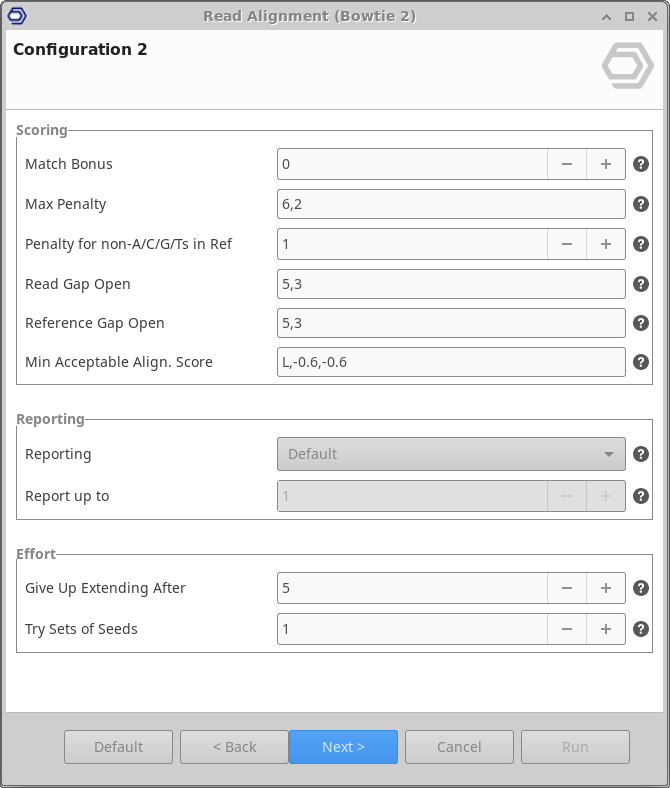
Task: Decrease Match Bonus with minus button
Action: coord(567,164)
